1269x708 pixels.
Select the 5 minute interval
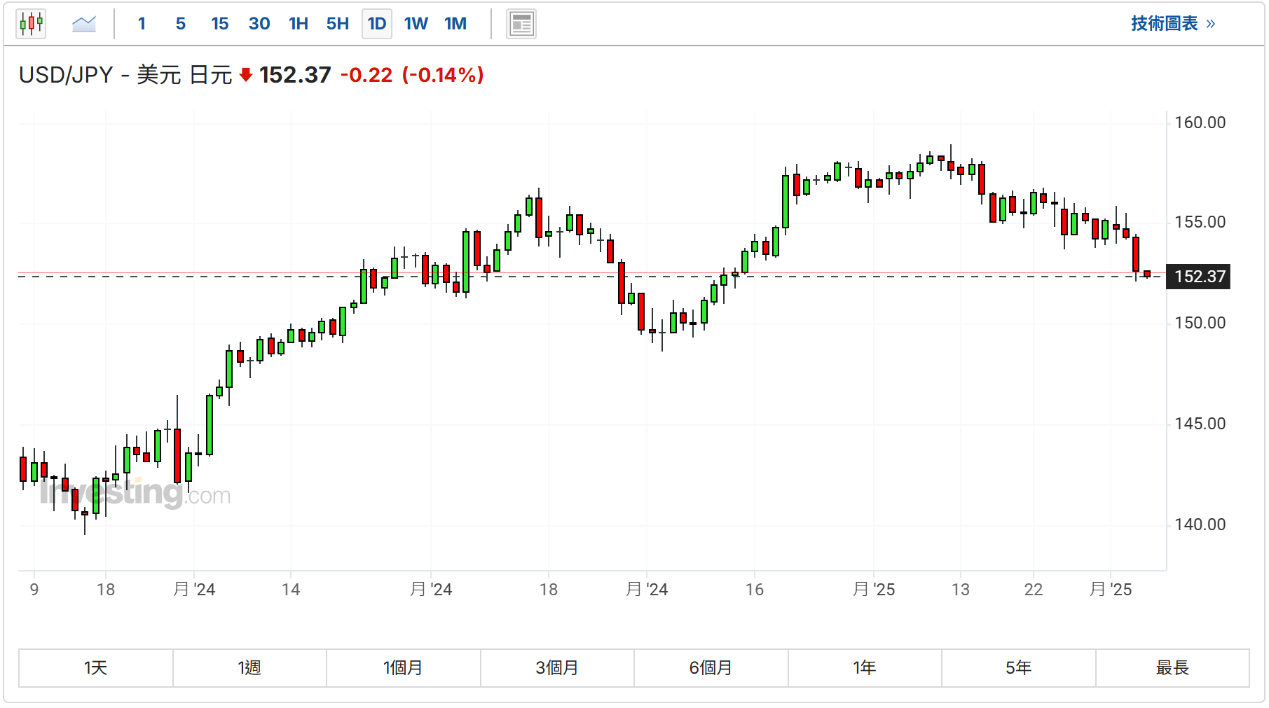click(x=180, y=23)
